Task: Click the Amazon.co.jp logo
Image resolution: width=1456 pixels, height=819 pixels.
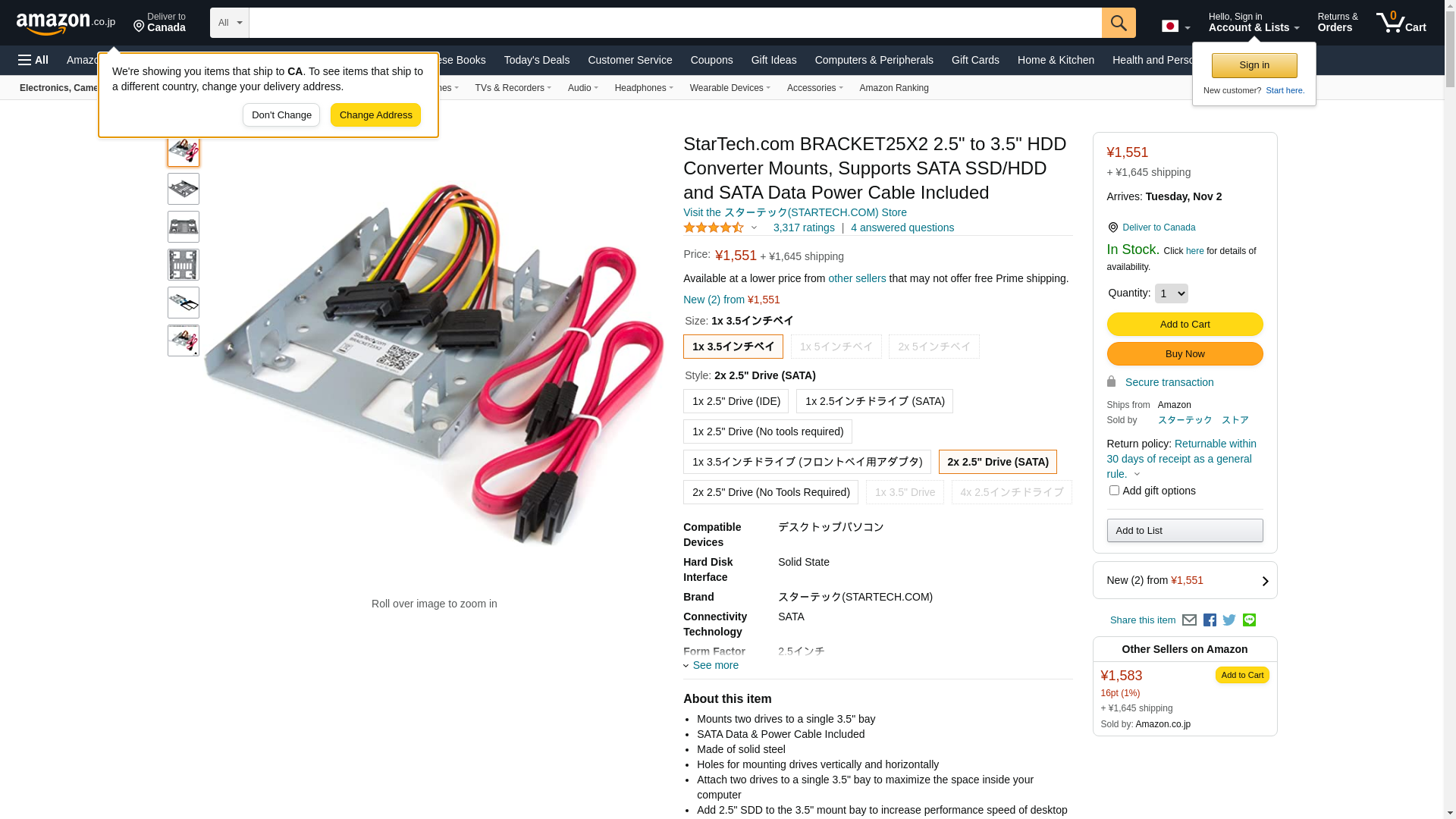Action: (x=66, y=24)
